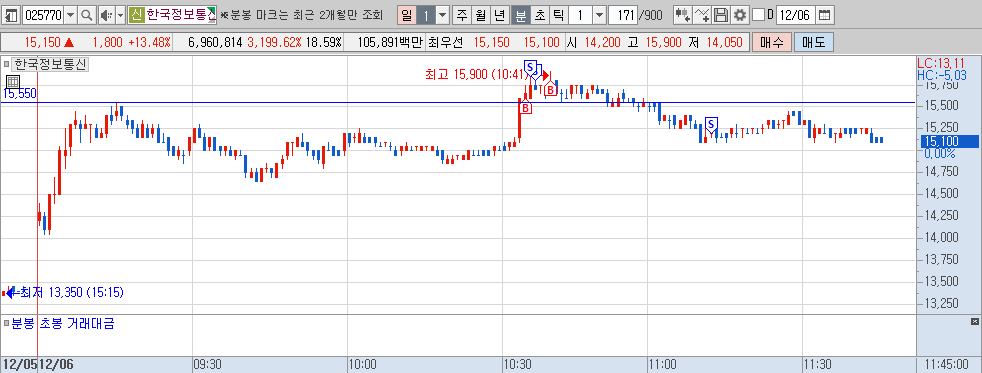Switch to the 주 (weekly) chart period
The image size is (982, 373).
[x=462, y=15]
